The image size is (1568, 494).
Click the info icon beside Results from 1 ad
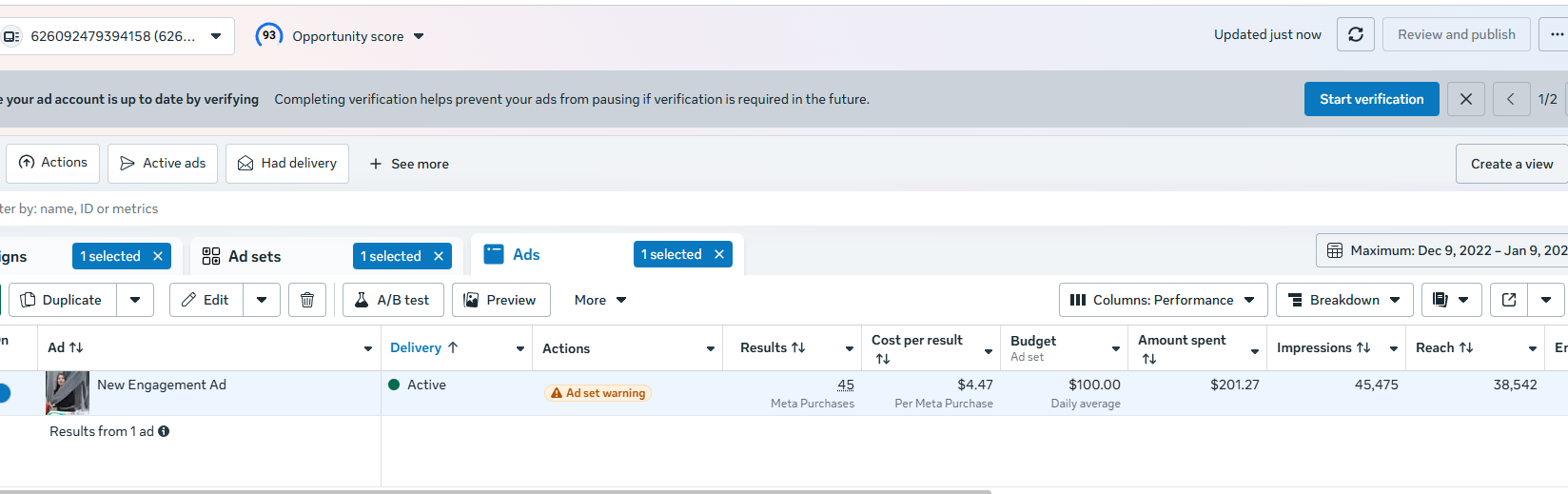pyautogui.click(x=164, y=431)
